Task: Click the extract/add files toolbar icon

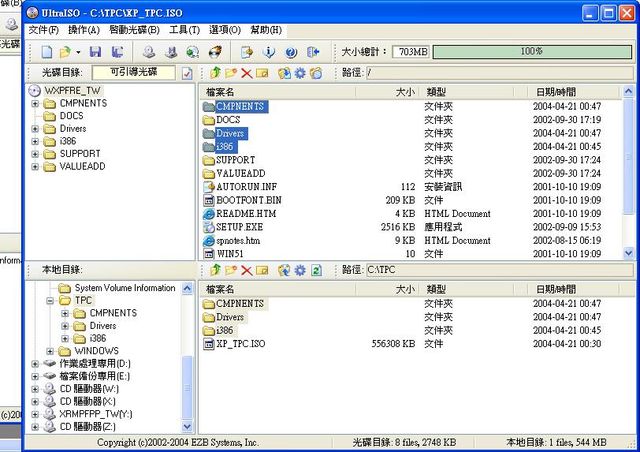Action: pyautogui.click(x=247, y=52)
